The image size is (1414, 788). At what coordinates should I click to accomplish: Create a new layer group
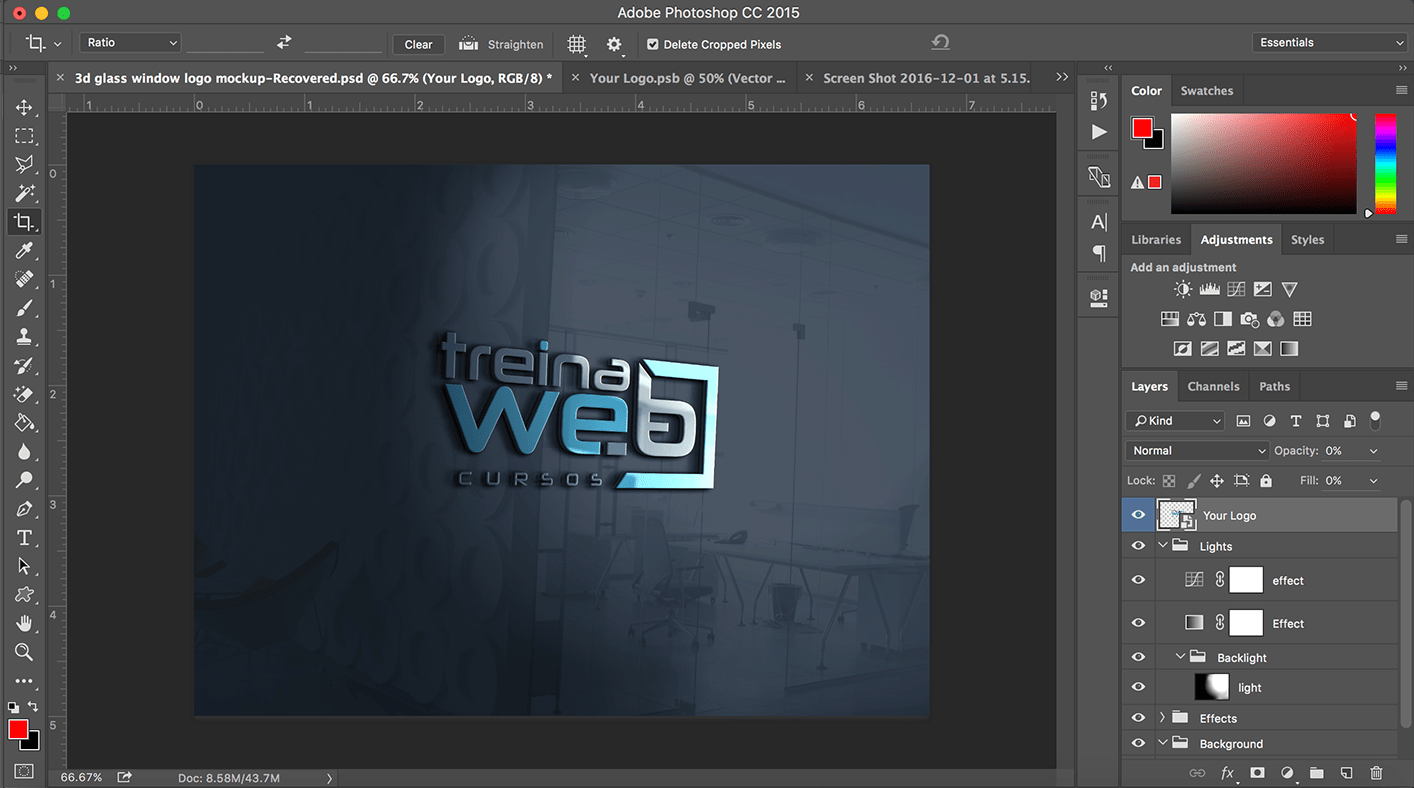(1316, 773)
